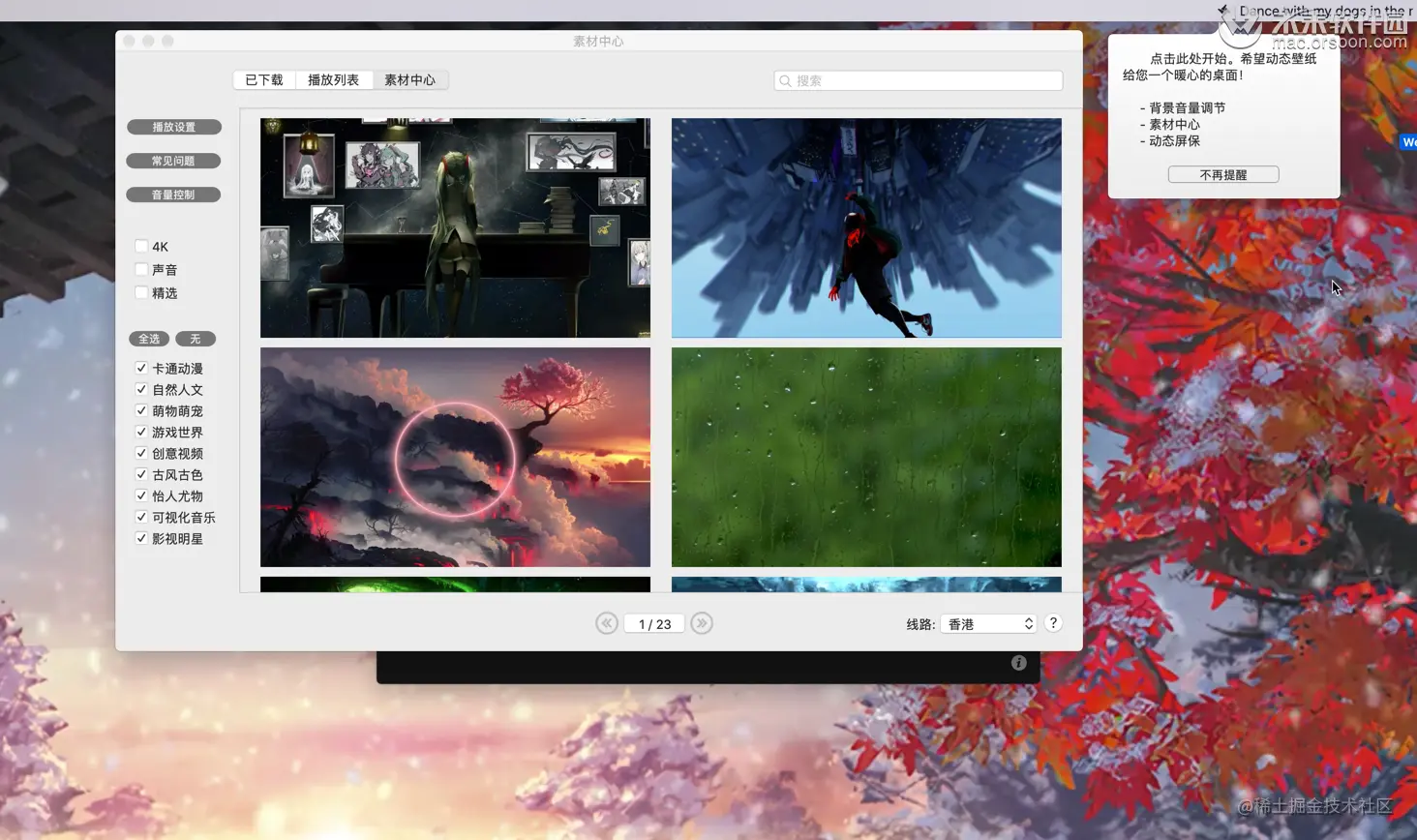Click the 搜索 search field

(x=919, y=80)
